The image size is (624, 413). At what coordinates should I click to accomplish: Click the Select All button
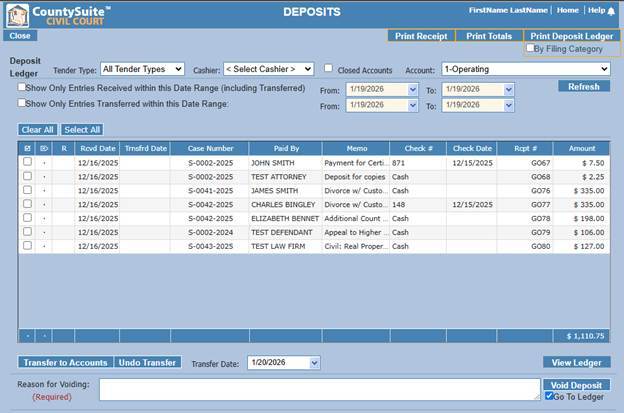coord(82,130)
